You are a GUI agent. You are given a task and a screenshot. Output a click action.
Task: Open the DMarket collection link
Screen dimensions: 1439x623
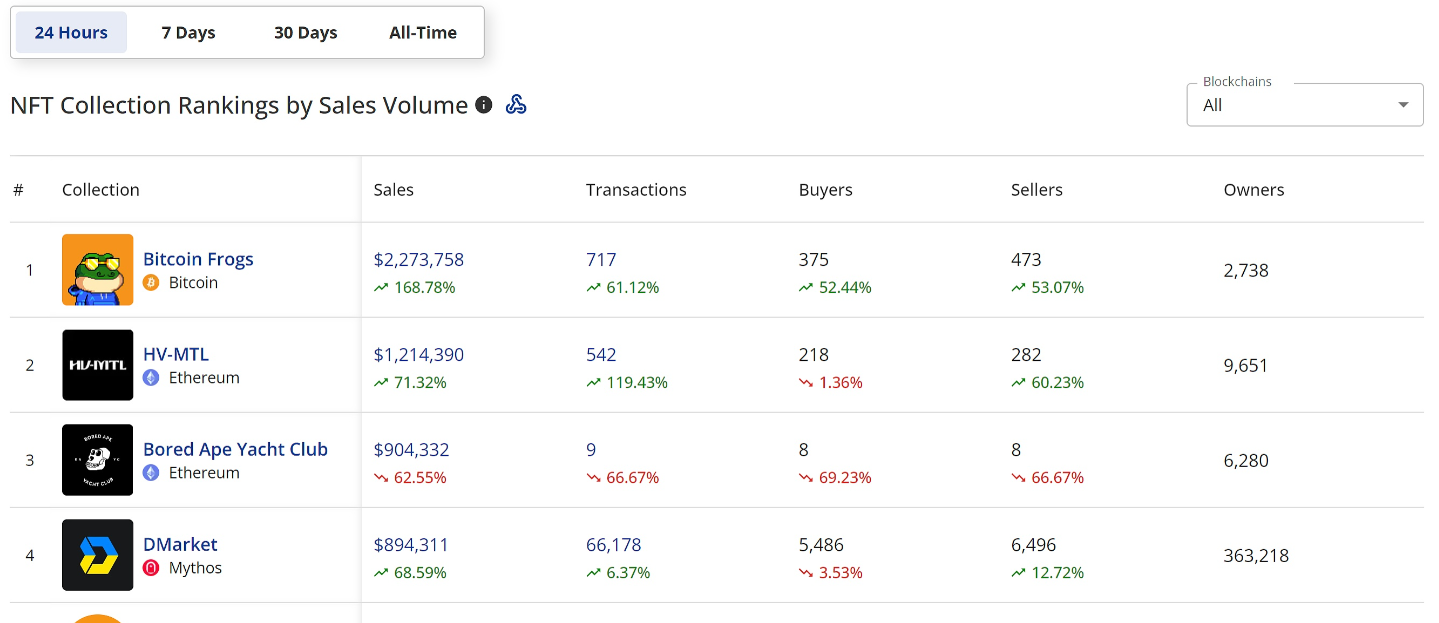[x=180, y=544]
